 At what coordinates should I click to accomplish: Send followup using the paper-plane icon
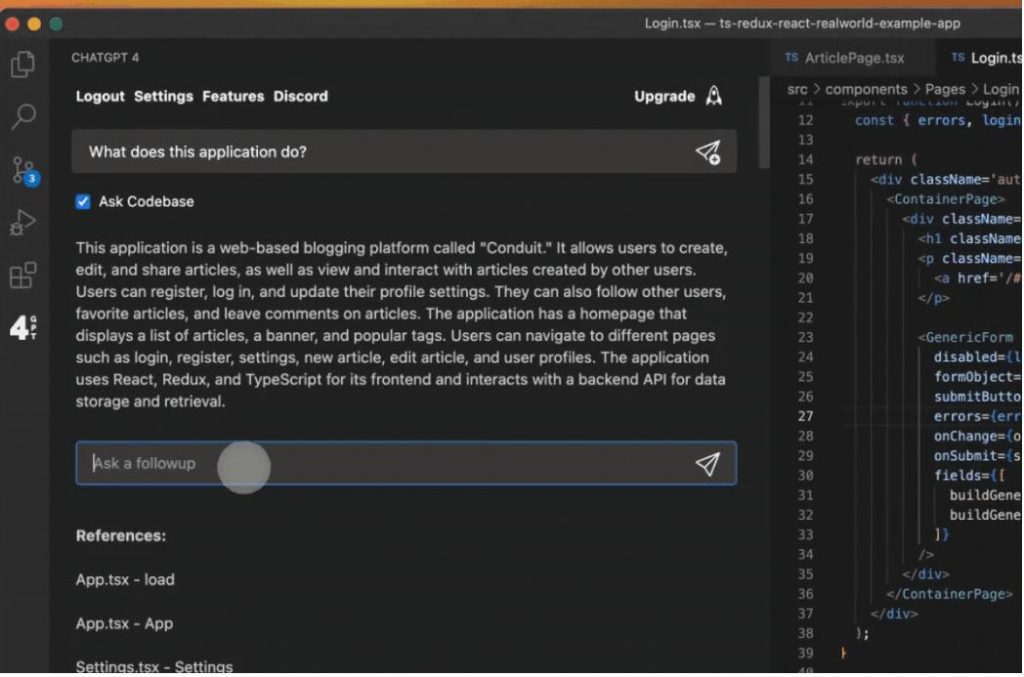(707, 464)
